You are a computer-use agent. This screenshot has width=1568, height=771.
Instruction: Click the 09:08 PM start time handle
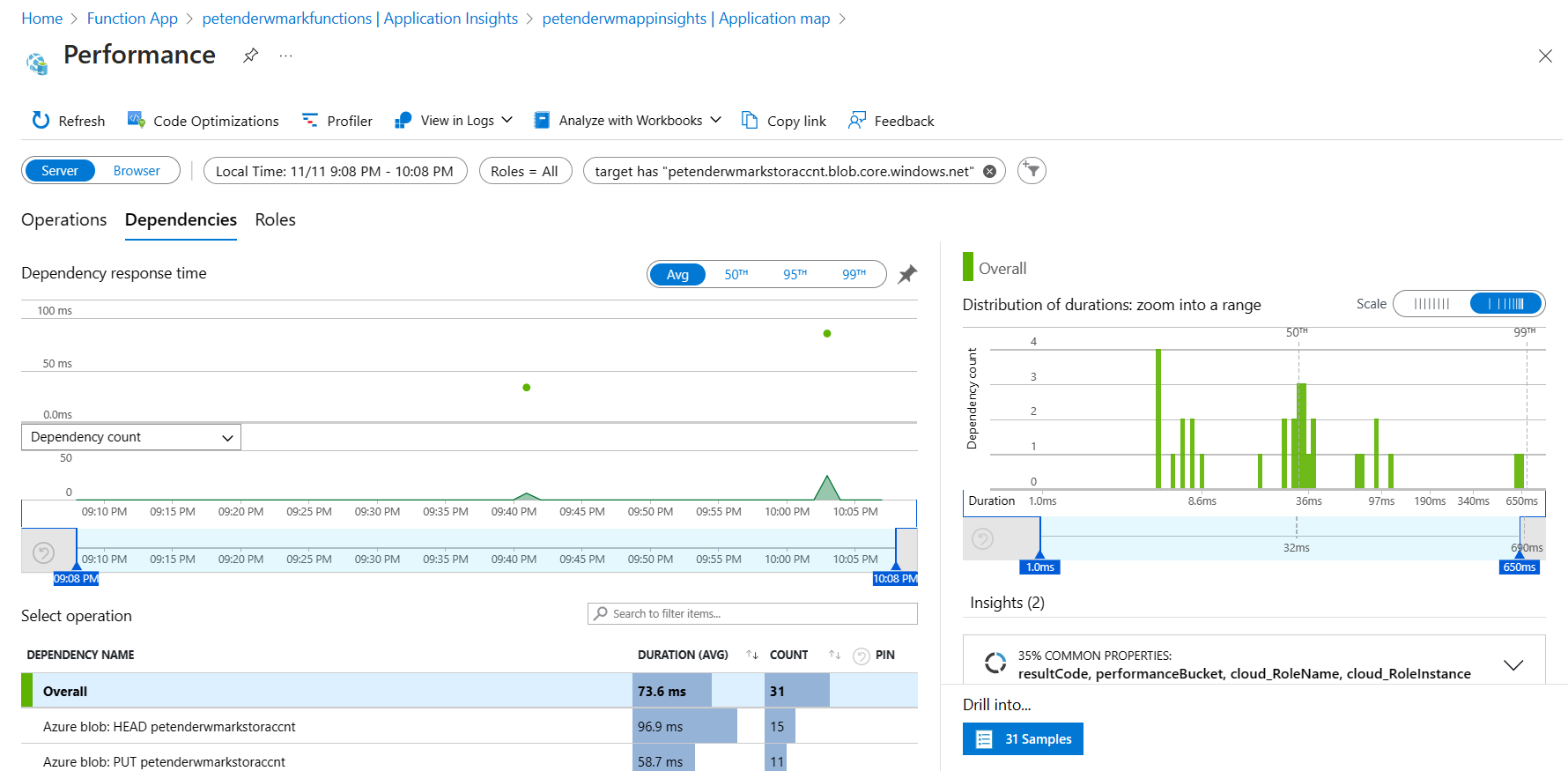pyautogui.click(x=77, y=579)
